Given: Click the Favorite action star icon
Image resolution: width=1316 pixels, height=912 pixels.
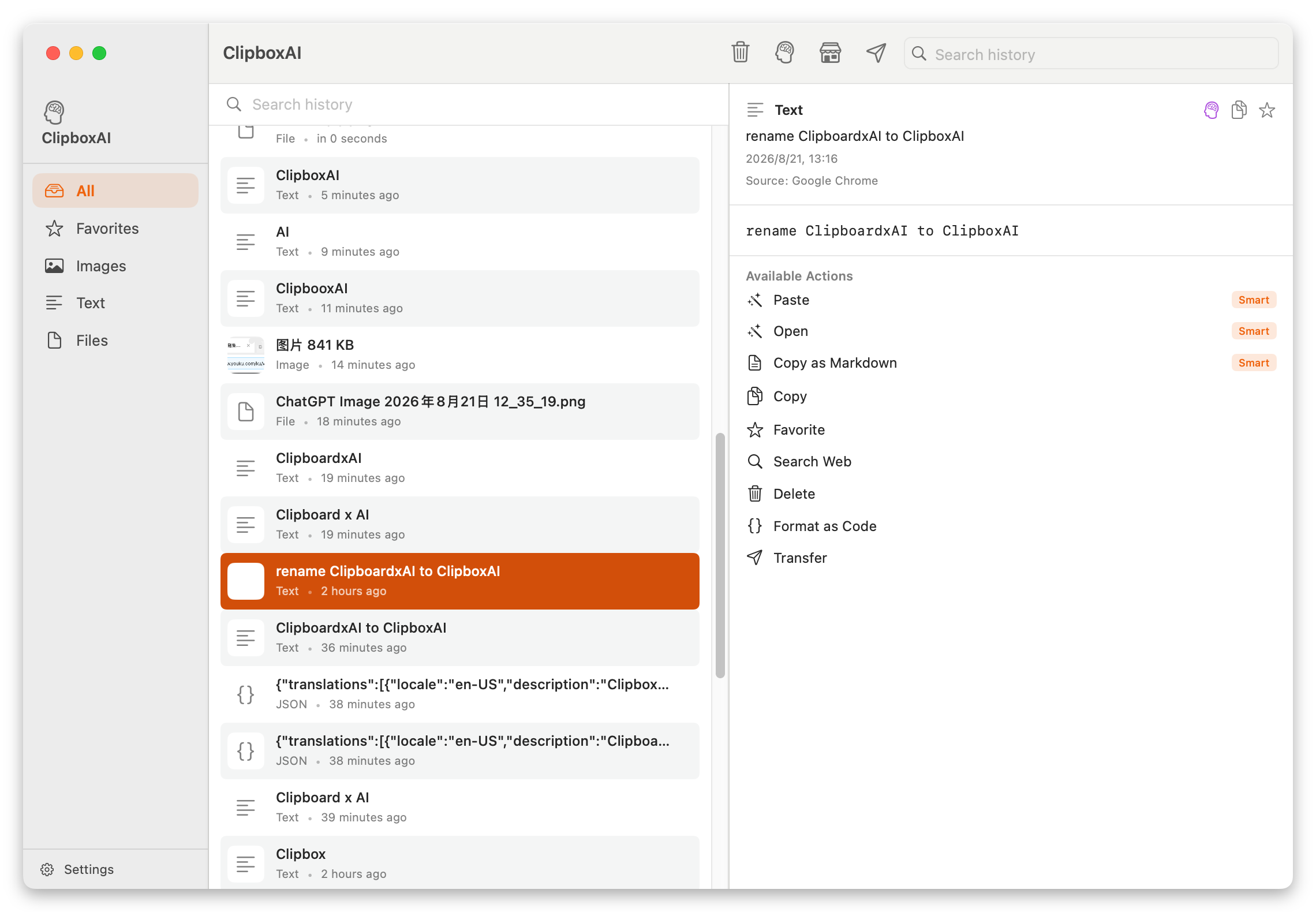Looking at the screenshot, I should (x=755, y=429).
